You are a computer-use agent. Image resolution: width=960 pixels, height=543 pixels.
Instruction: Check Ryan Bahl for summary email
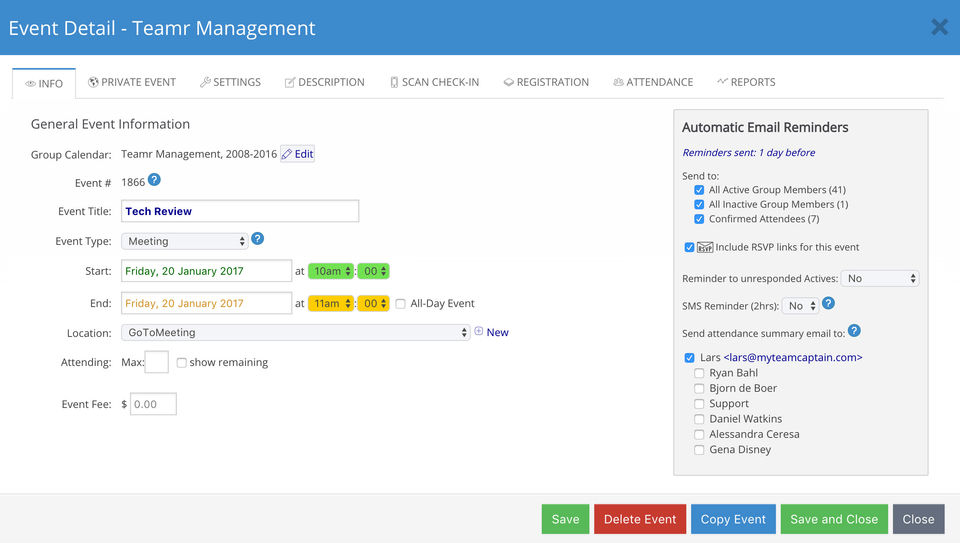[x=699, y=373]
